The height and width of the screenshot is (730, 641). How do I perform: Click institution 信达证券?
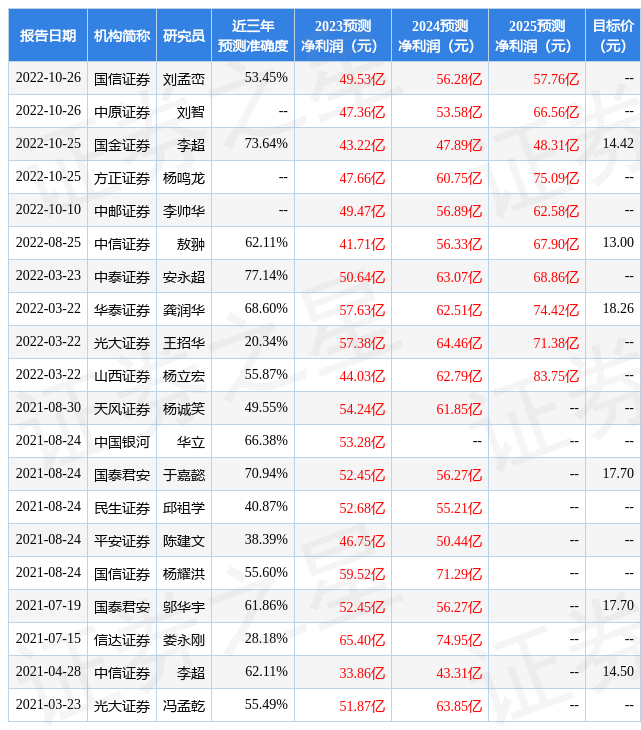[x=122, y=640]
